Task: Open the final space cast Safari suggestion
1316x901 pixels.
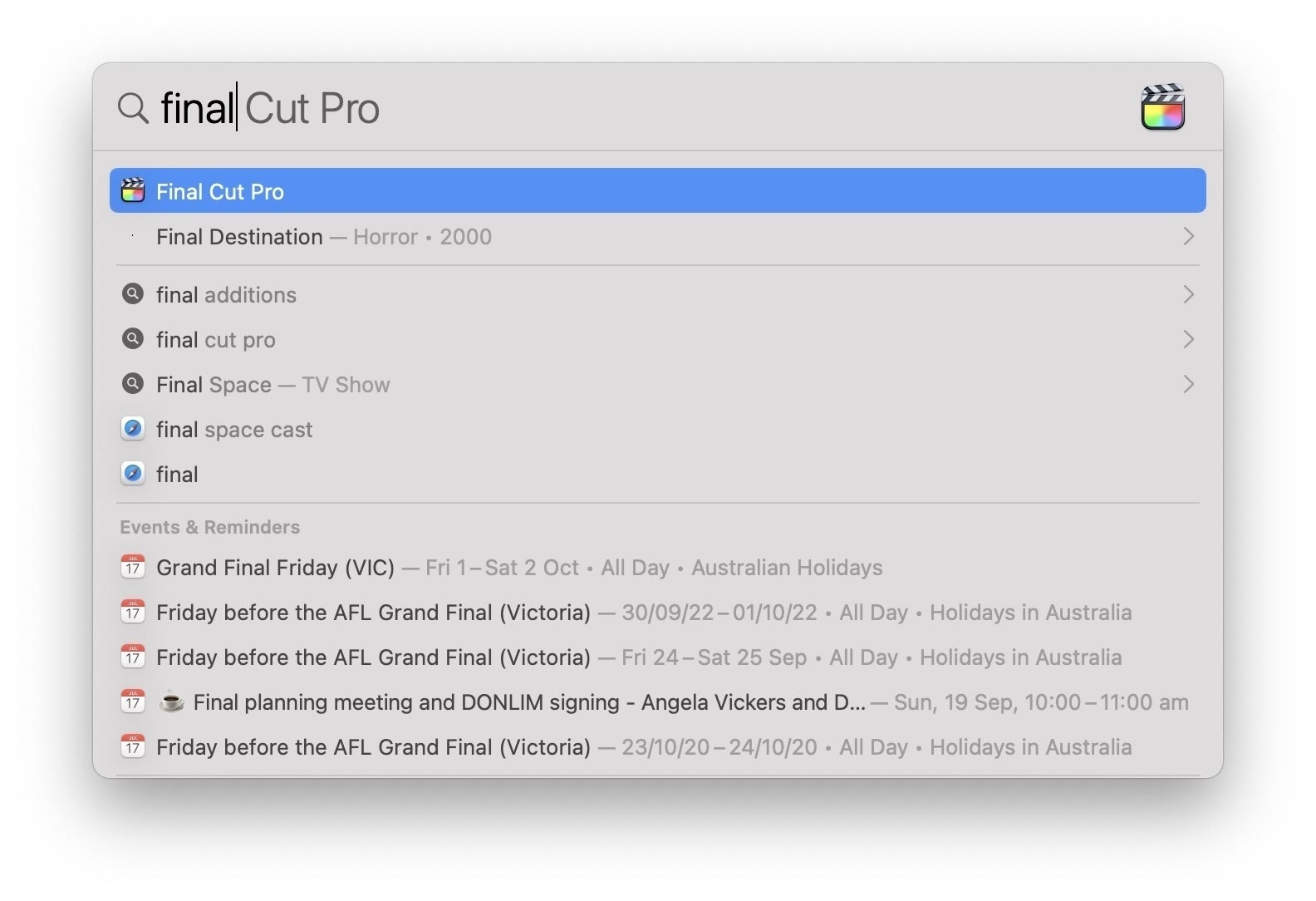Action: coord(234,430)
